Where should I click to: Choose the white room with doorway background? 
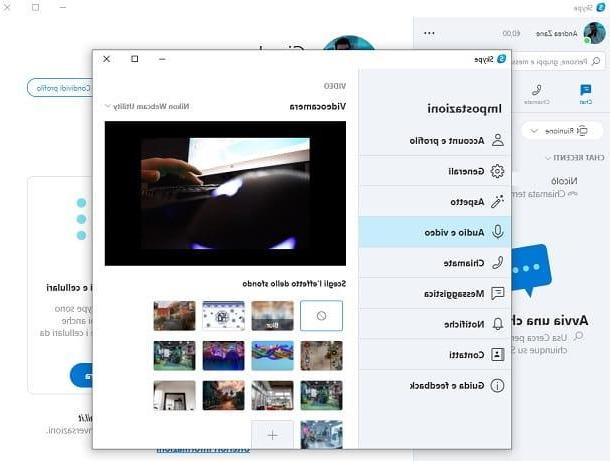(174, 395)
